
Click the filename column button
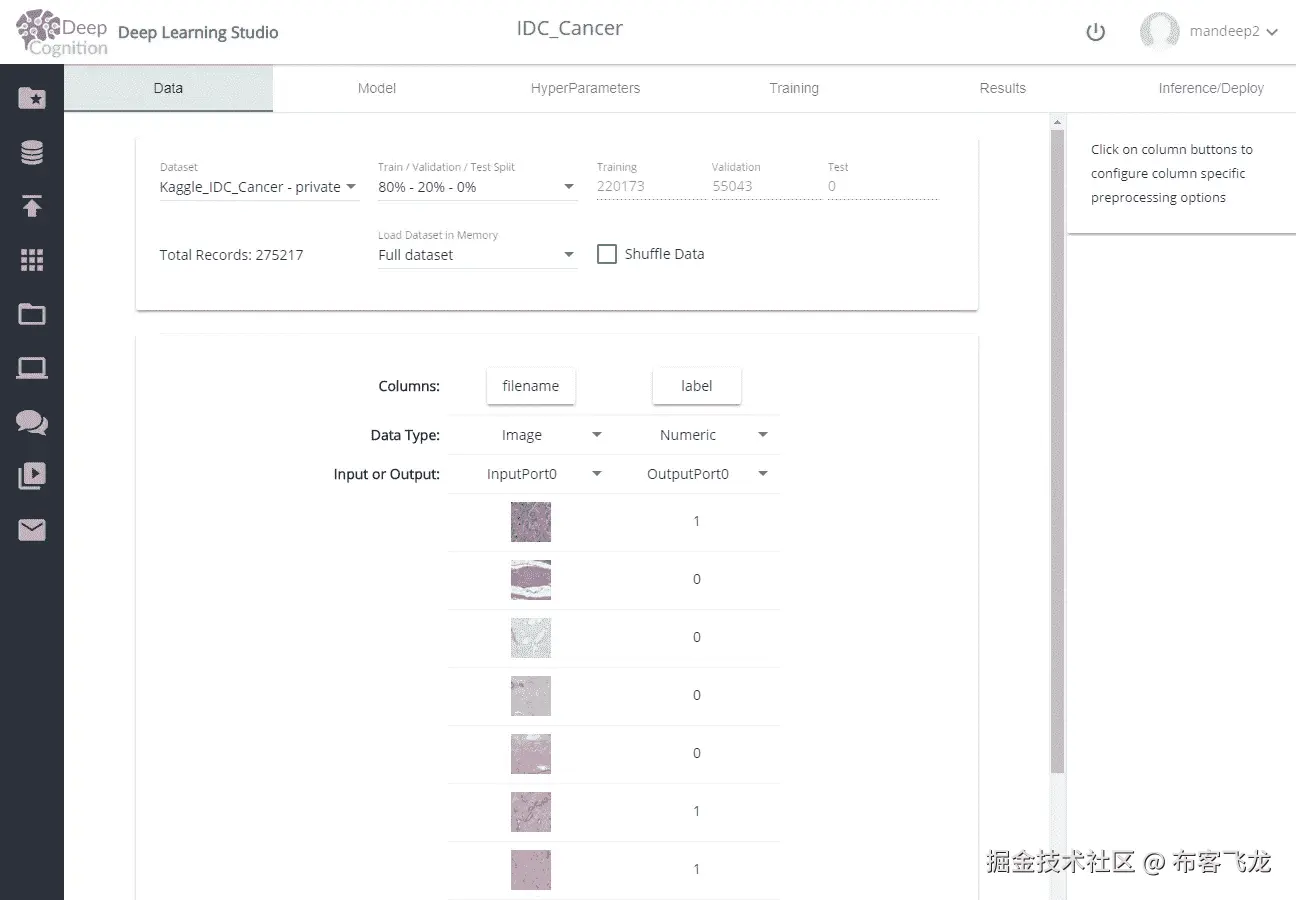click(x=531, y=386)
